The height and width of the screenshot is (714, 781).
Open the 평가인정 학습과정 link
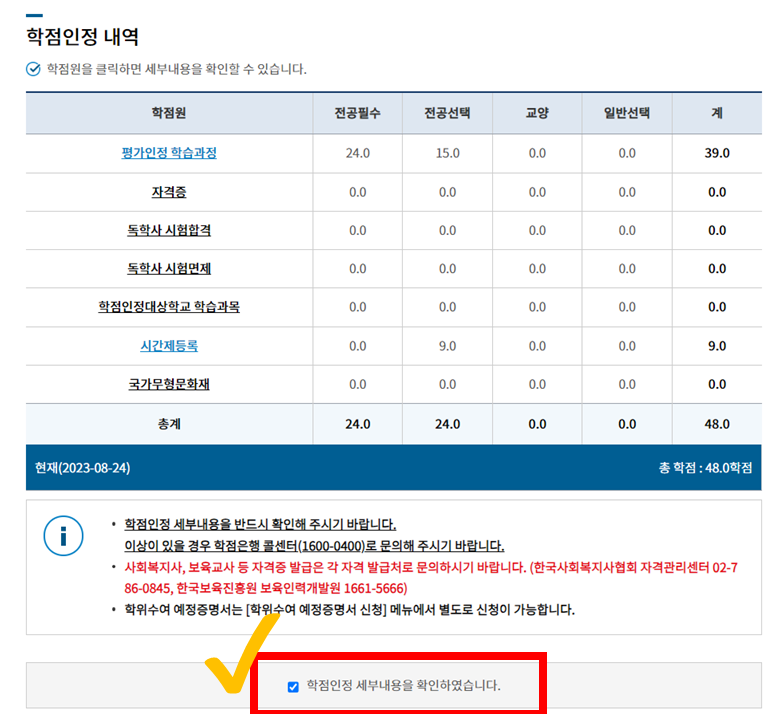click(x=169, y=153)
